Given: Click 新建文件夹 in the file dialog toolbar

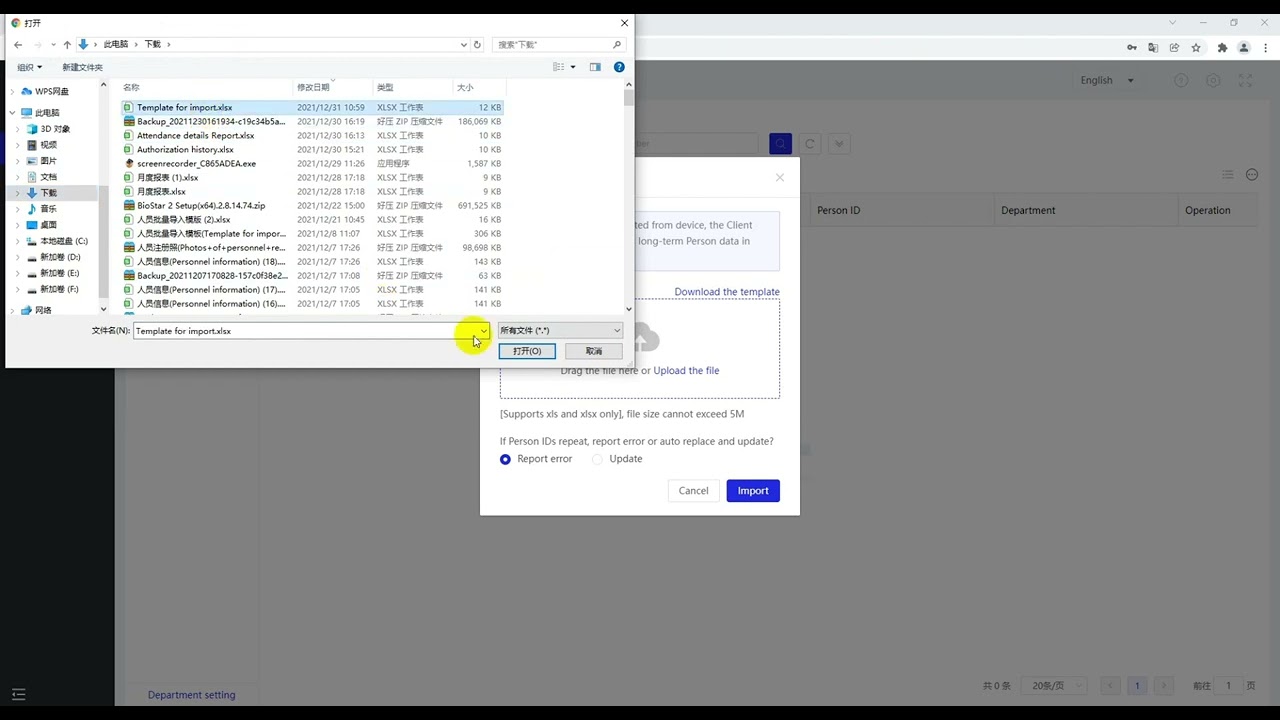Looking at the screenshot, I should [x=82, y=67].
